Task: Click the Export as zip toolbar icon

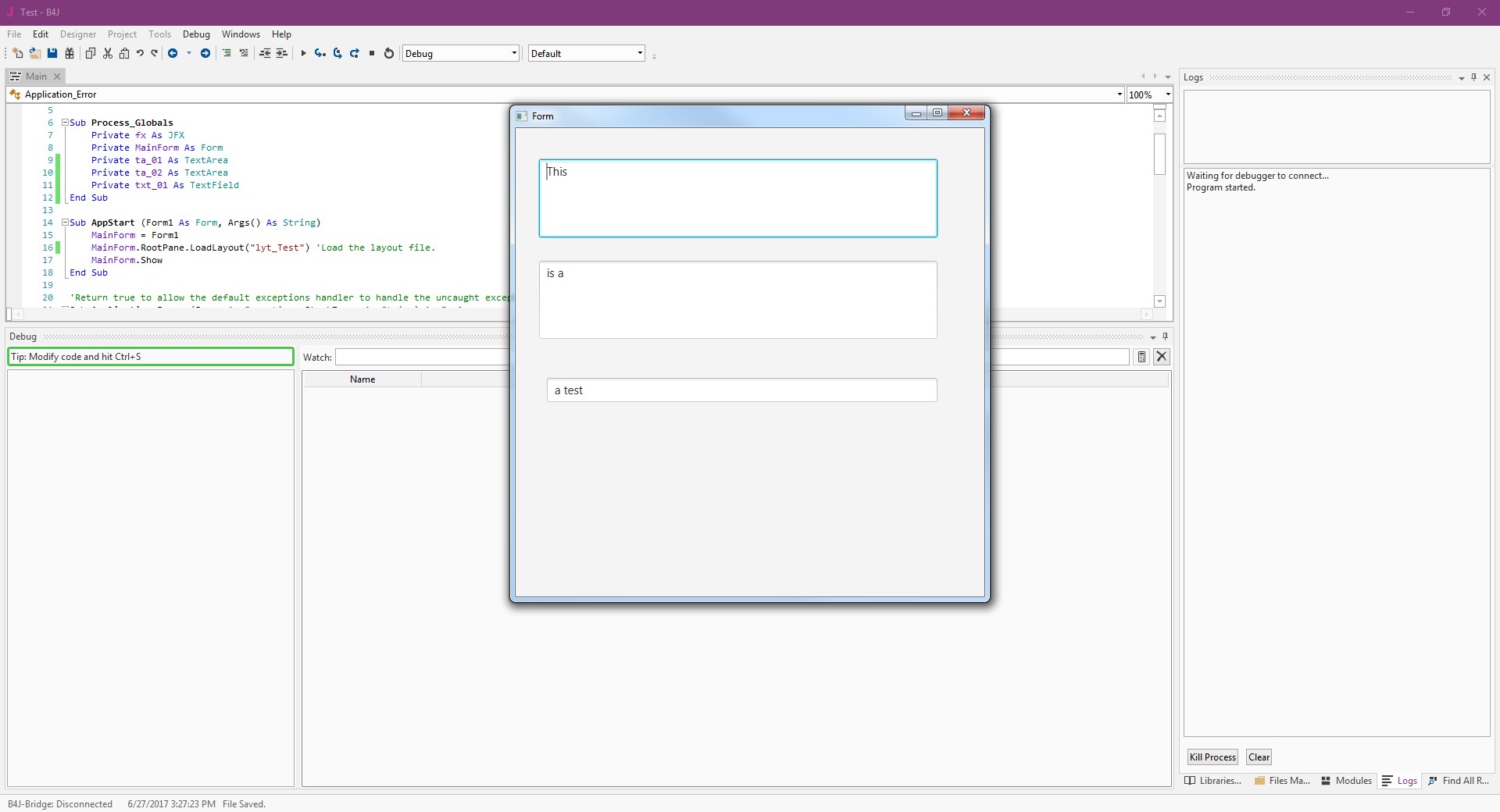Action: pos(70,53)
